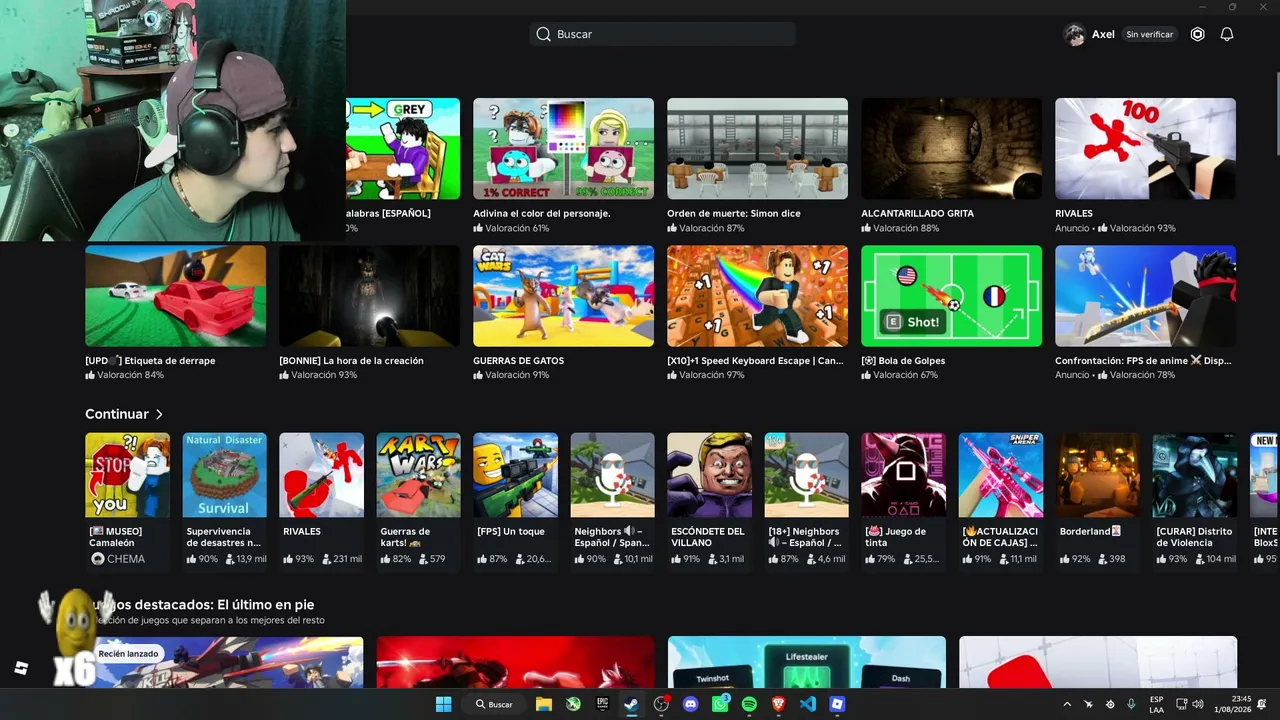Image resolution: width=1280 pixels, height=720 pixels.
Task: Click the Windows taskbar Buscar search box
Action: point(492,704)
